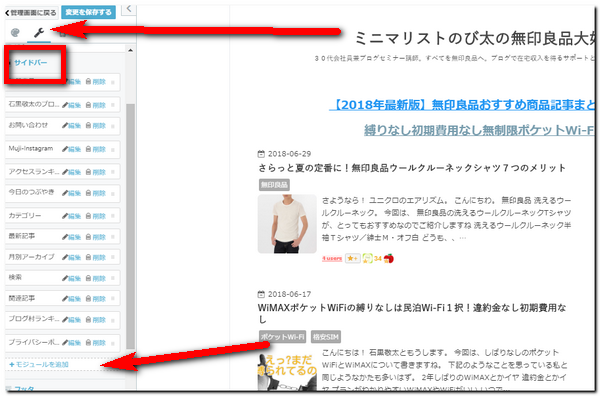This screenshot has height=396, width=600.
Task: Open the 4 users bookmark count
Action: pyautogui.click(x=332, y=259)
